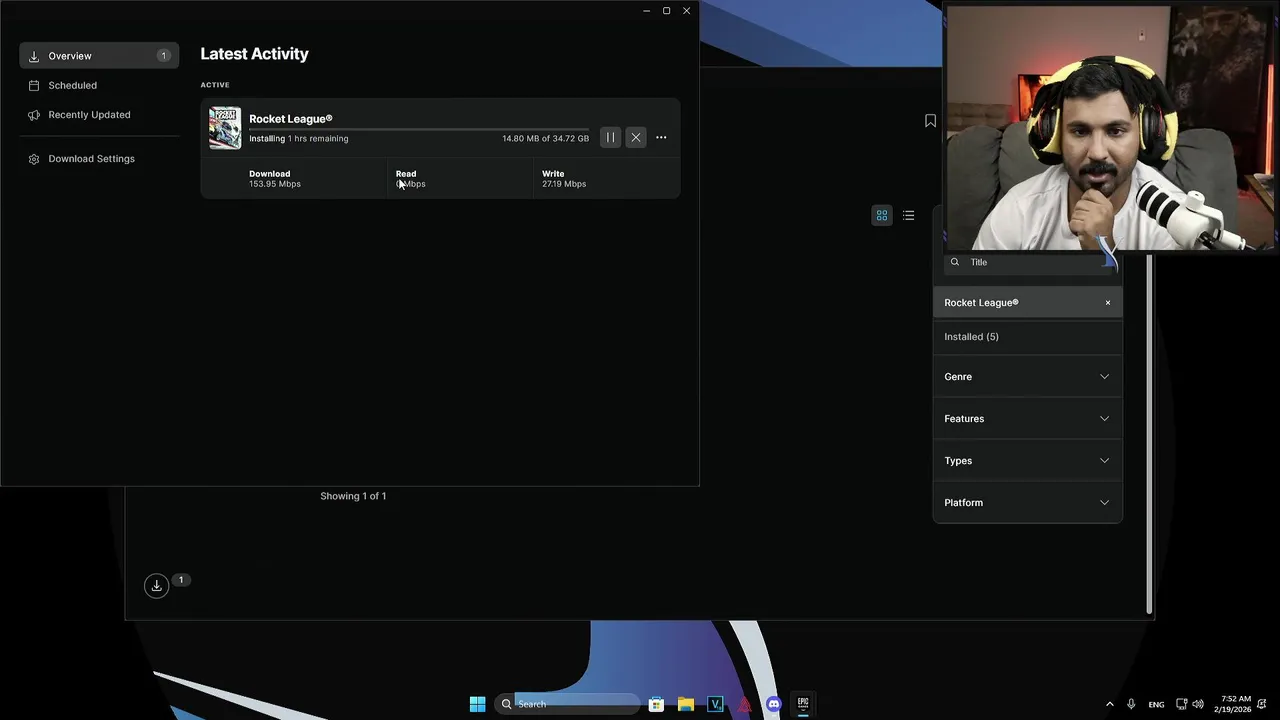This screenshot has width=1280, height=720.
Task: Click the Recently Updated megaphone icon
Action: pos(34,115)
